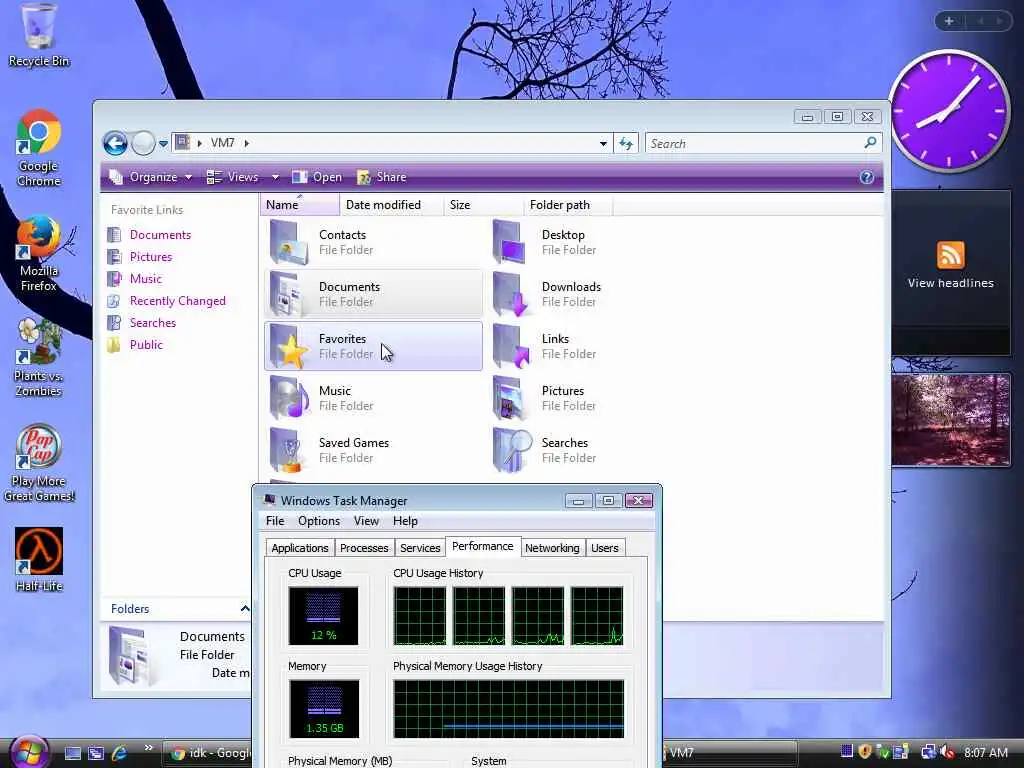1024x768 pixels.
Task: Click Open in the Explorer toolbar
Action: (x=317, y=177)
